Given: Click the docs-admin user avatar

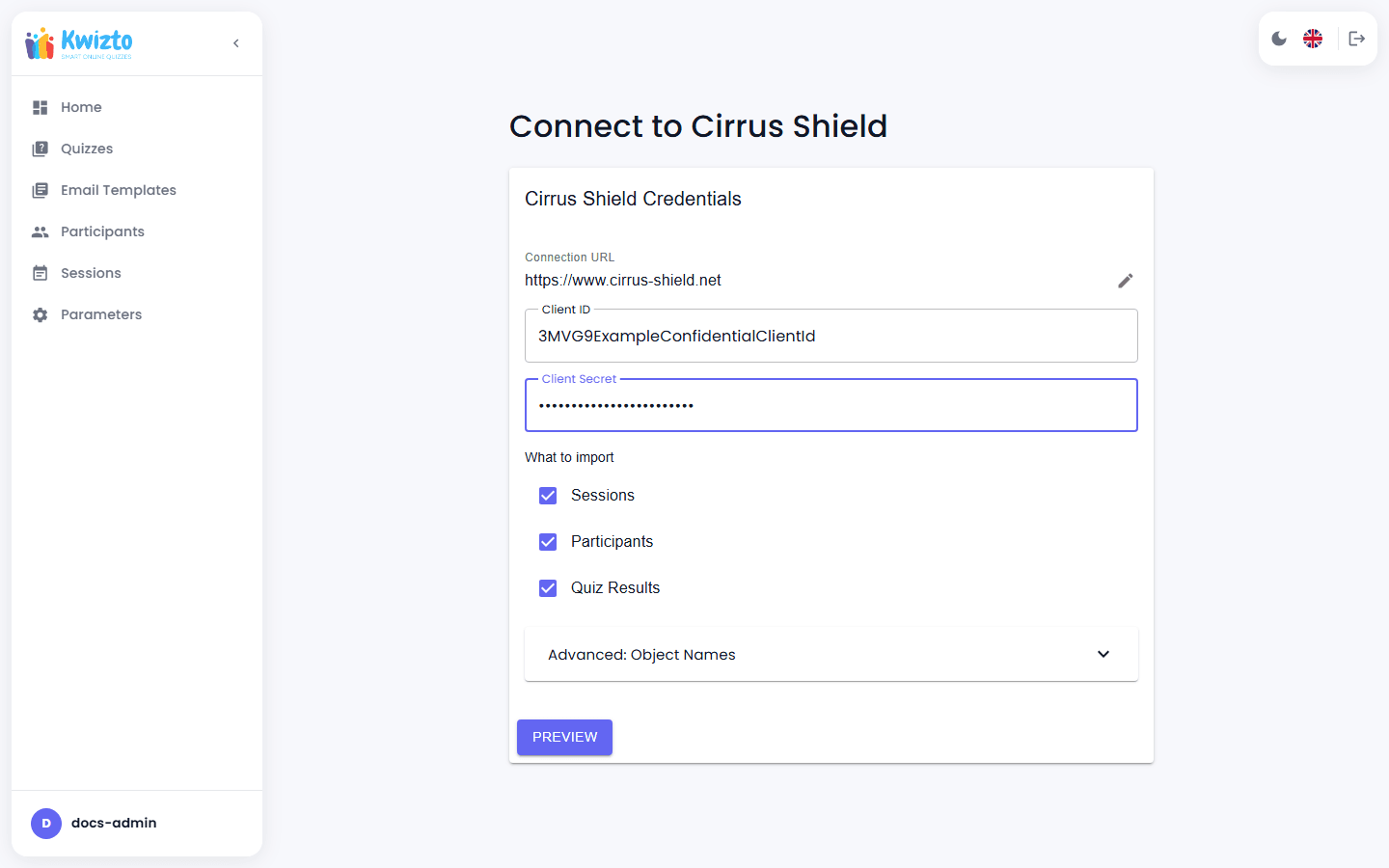Looking at the screenshot, I should click(46, 824).
